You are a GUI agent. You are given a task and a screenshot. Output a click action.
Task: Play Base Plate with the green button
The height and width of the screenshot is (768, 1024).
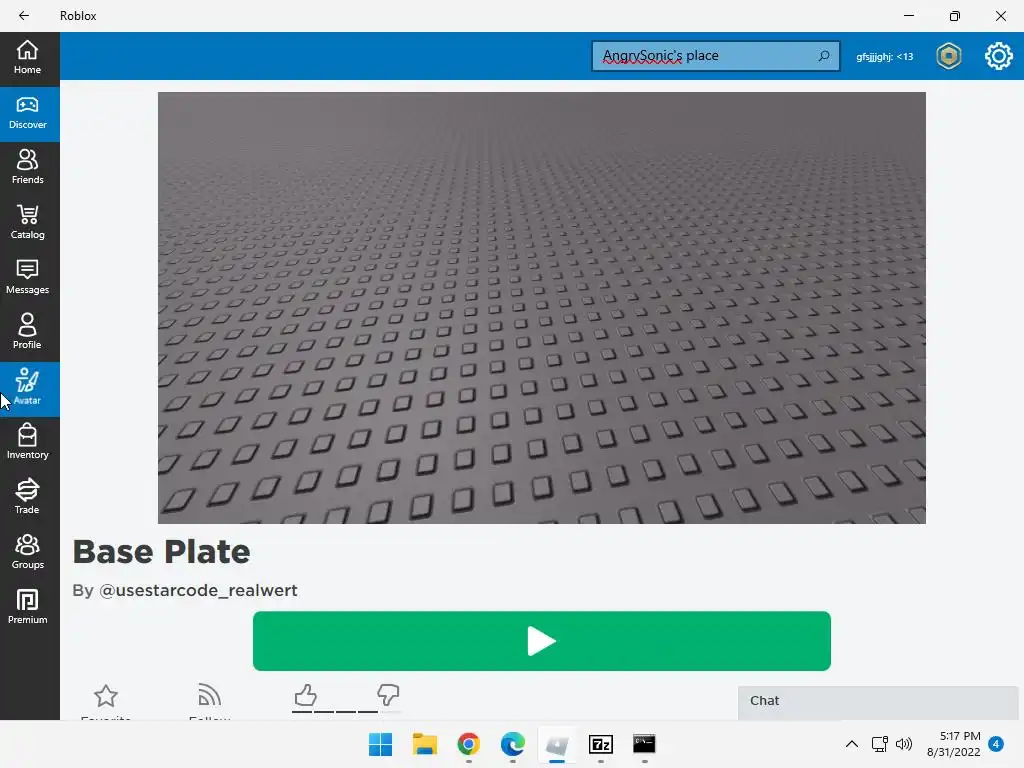[x=541, y=641]
